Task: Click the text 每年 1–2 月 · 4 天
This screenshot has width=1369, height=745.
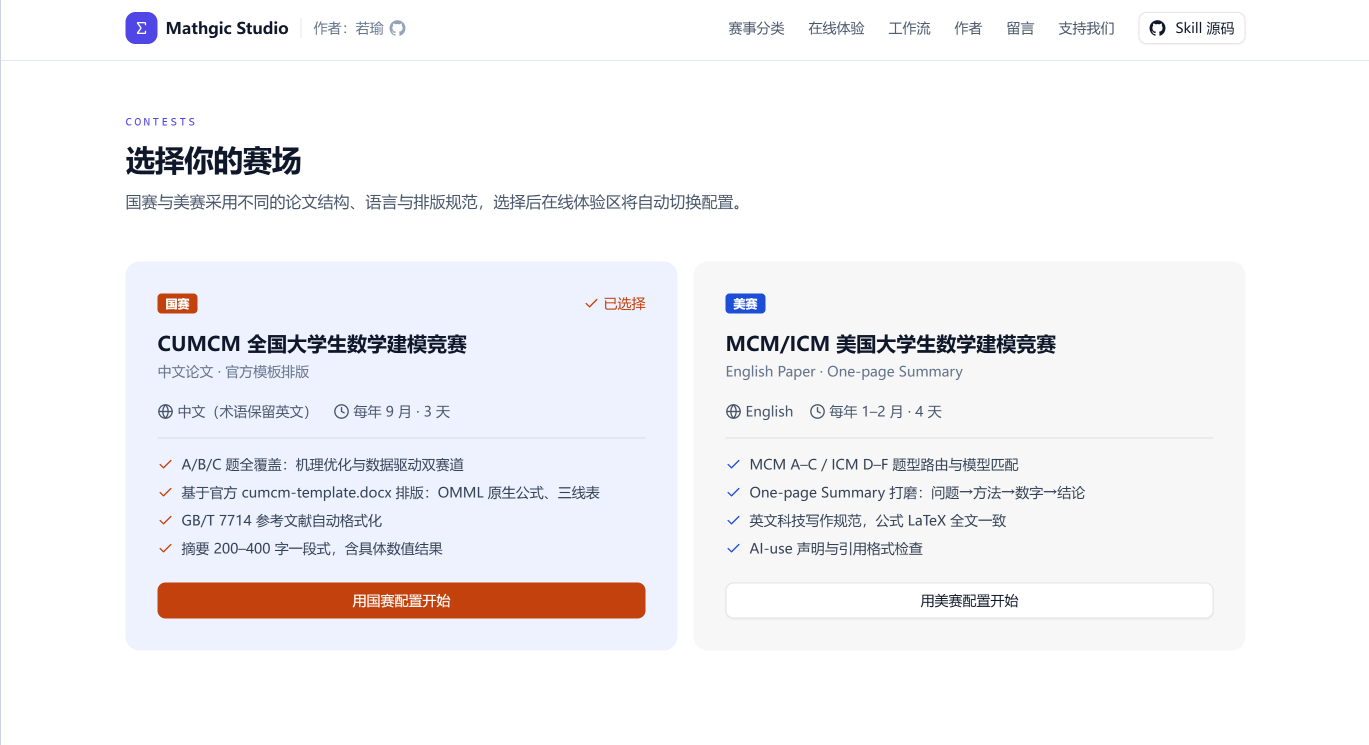Action: (x=885, y=411)
